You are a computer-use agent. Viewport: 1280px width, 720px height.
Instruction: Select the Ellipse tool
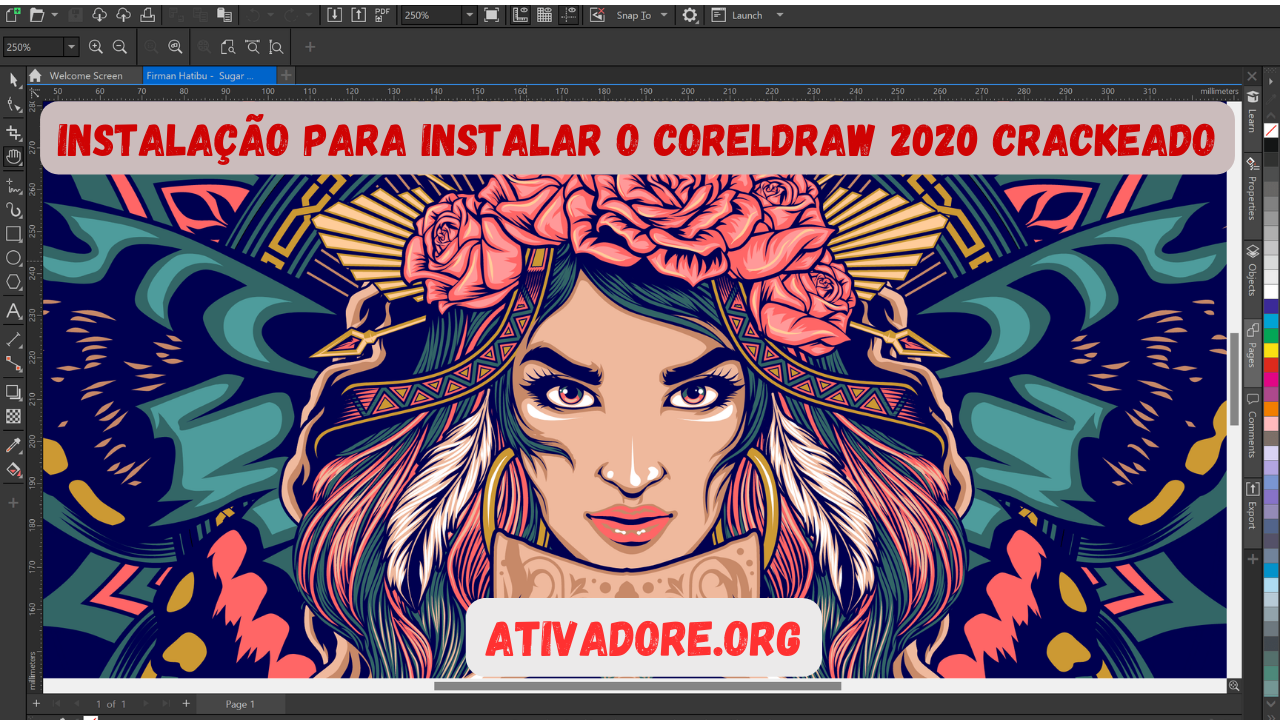13,258
